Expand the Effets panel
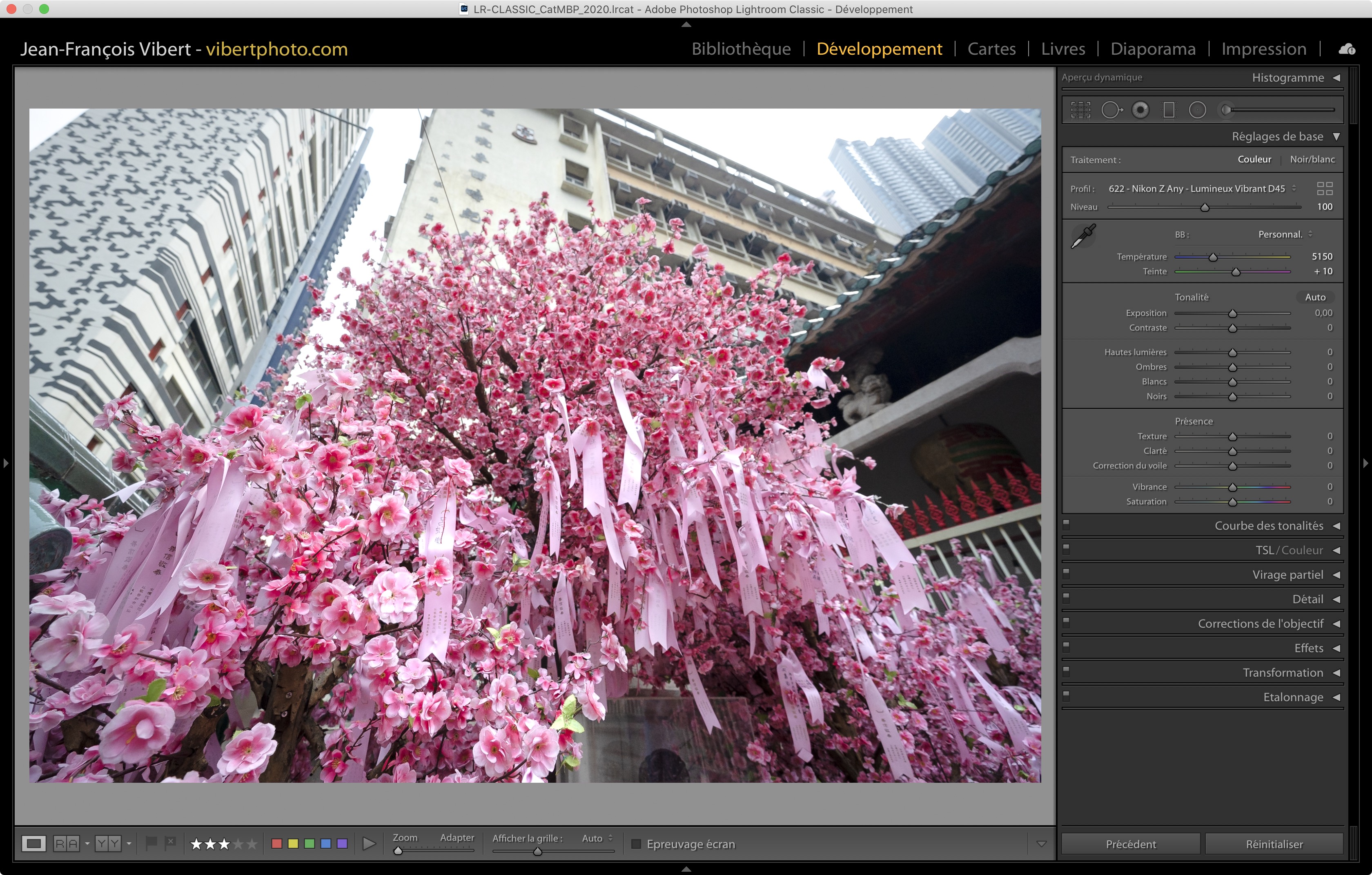Screen dimensions: 1372x875 [x=1308, y=648]
